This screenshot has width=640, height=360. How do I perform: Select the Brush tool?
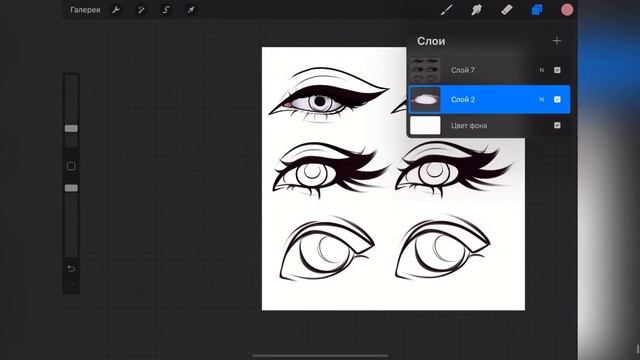click(447, 10)
